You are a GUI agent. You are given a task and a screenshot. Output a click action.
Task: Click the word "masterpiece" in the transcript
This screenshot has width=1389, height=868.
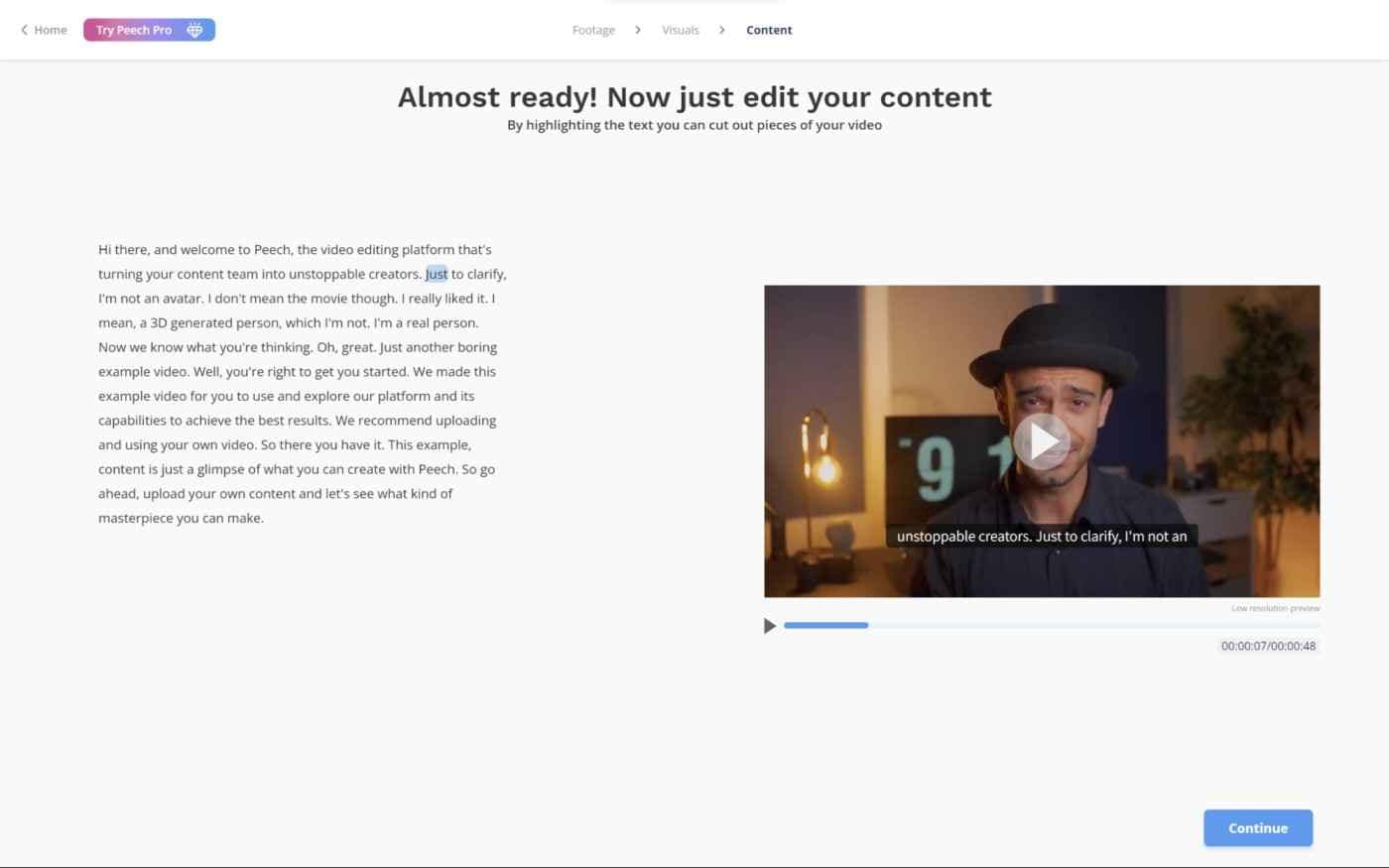pos(135,518)
